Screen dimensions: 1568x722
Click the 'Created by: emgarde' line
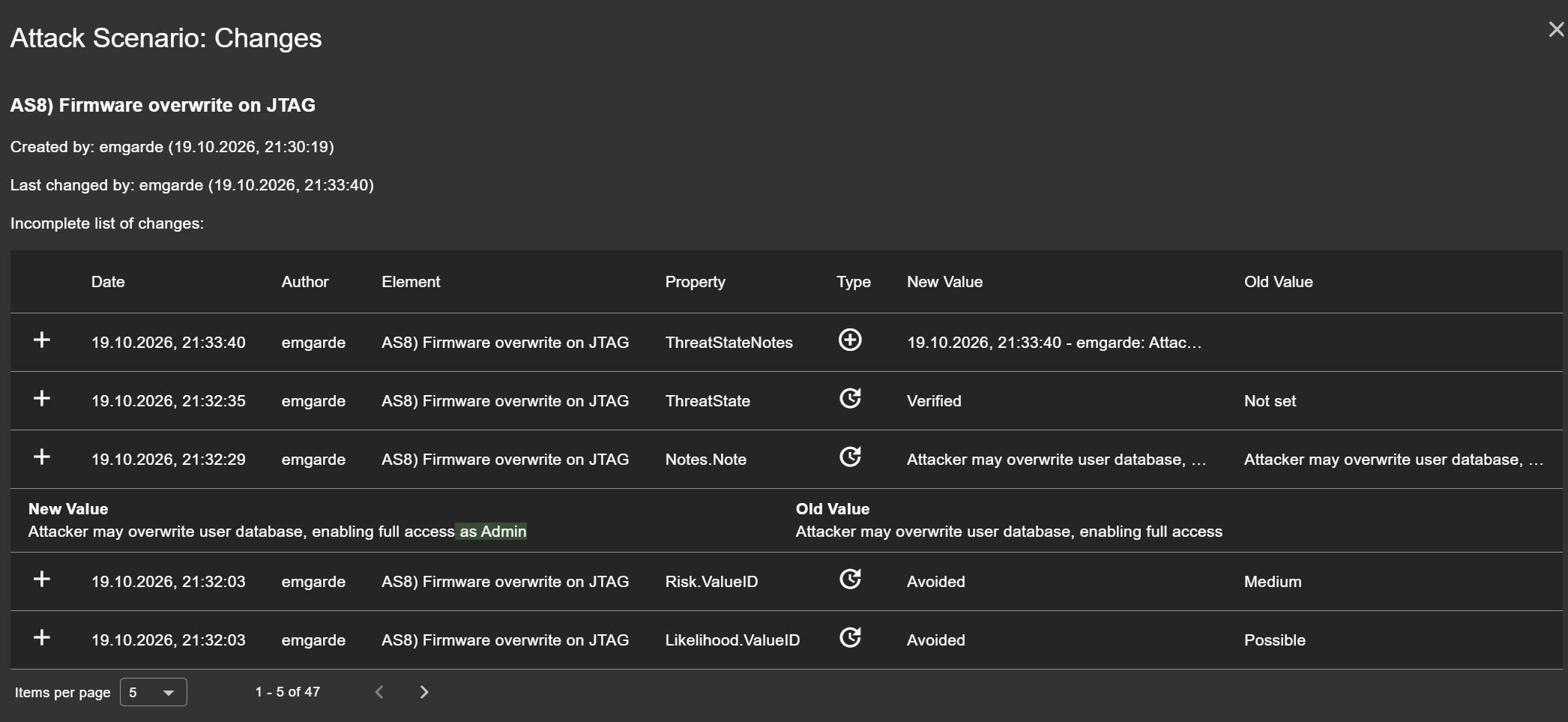pyautogui.click(x=172, y=147)
